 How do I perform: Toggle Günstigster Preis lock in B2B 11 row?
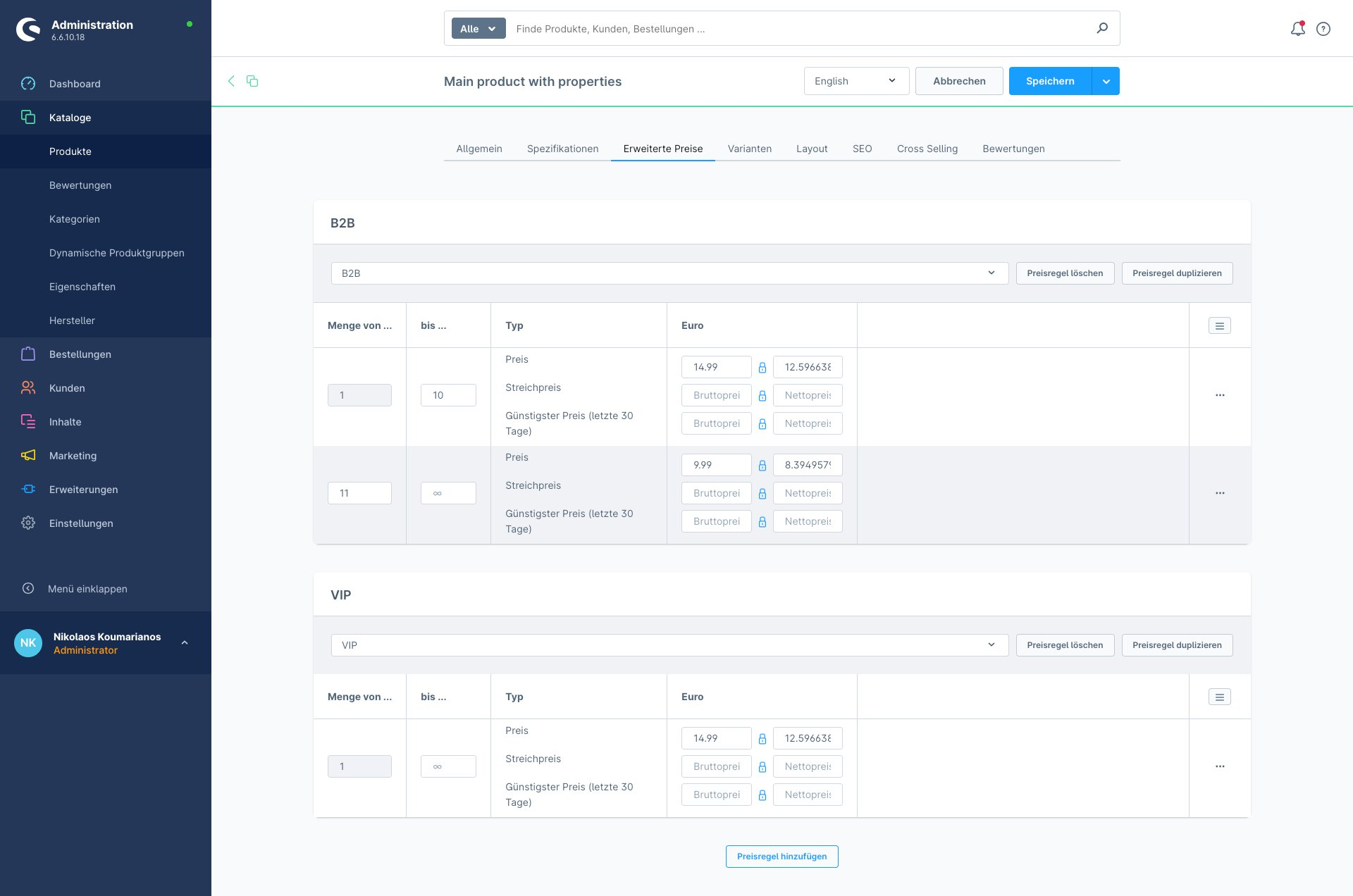762,522
